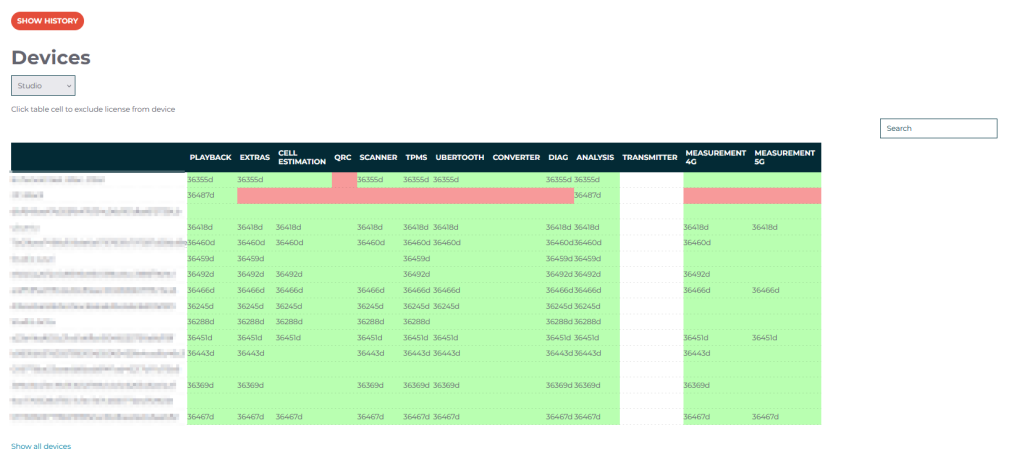Select the TRANSMITTER column header

click(x=650, y=157)
